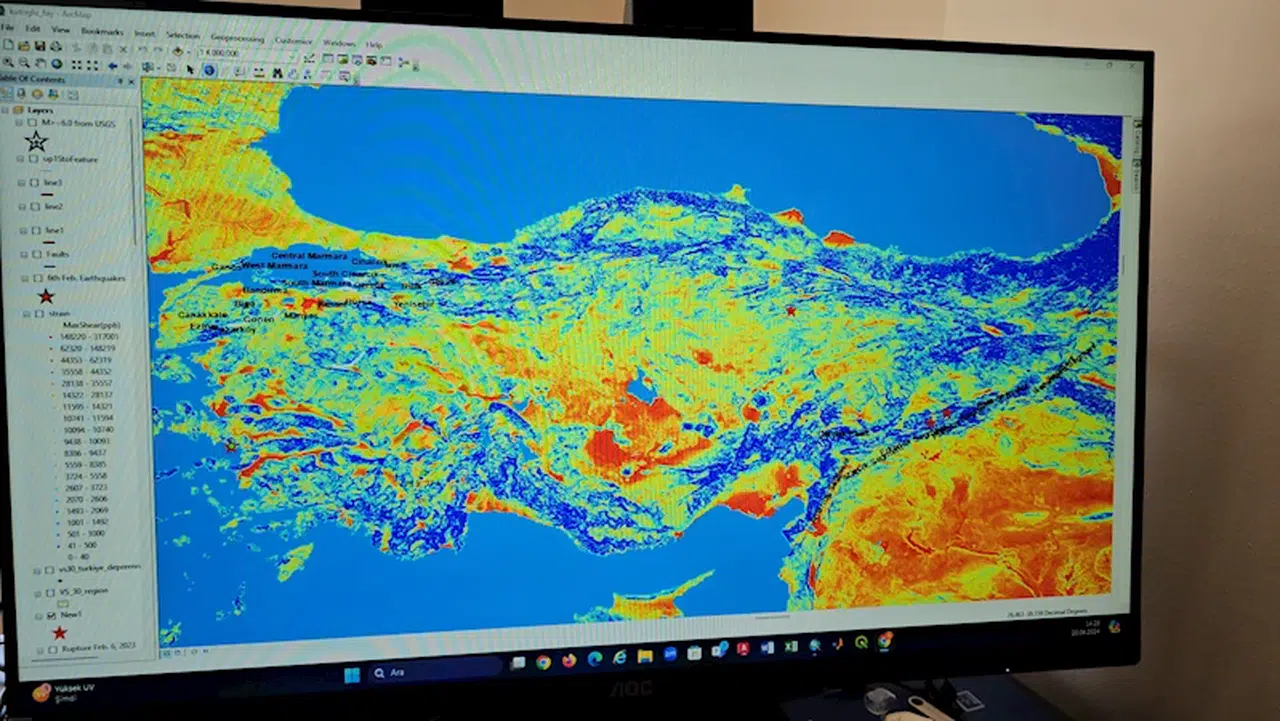Click the Go Back extent arrow
This screenshot has height=721, width=1280.
click(x=112, y=65)
